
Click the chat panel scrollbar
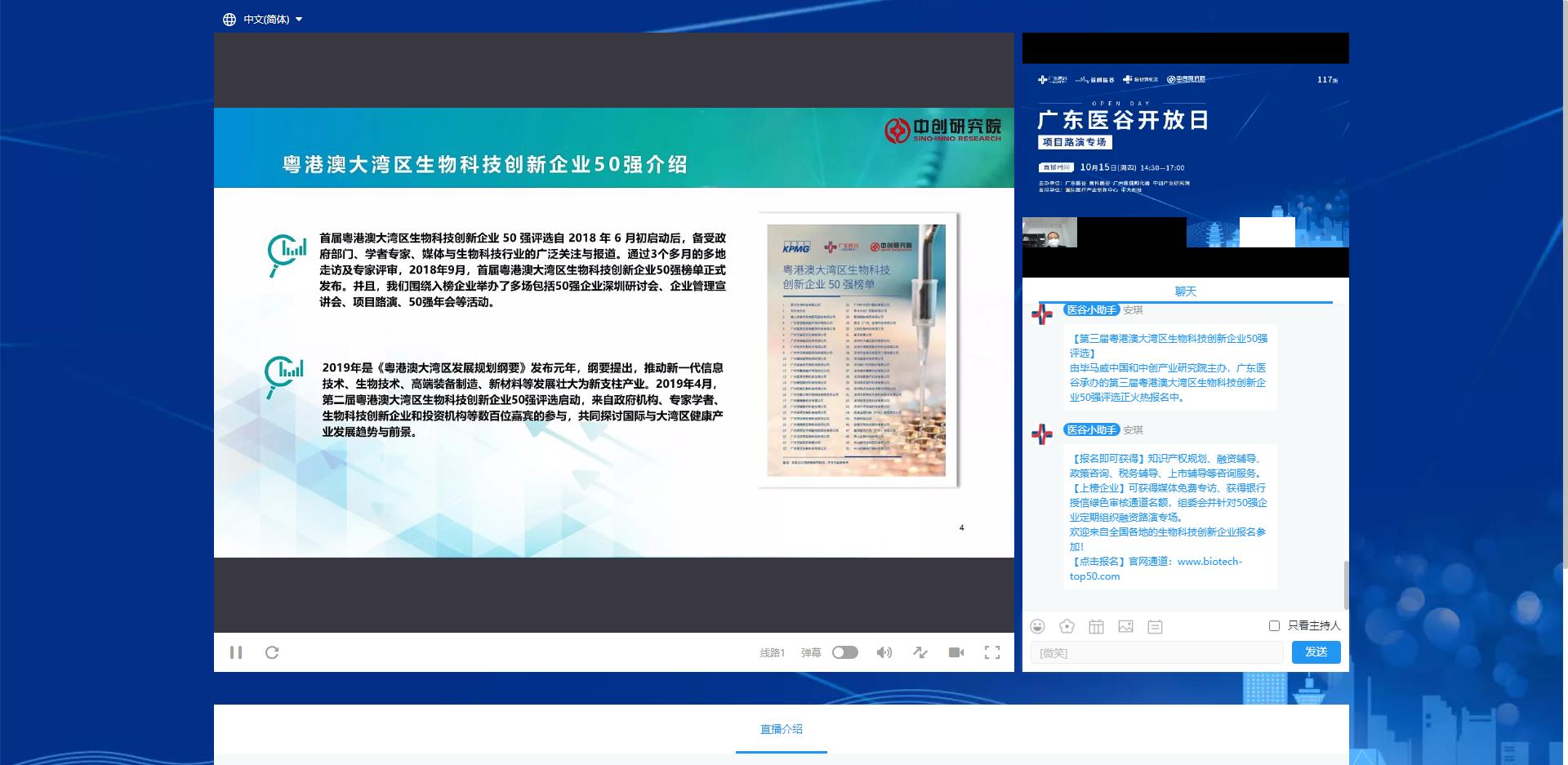[x=1345, y=584]
